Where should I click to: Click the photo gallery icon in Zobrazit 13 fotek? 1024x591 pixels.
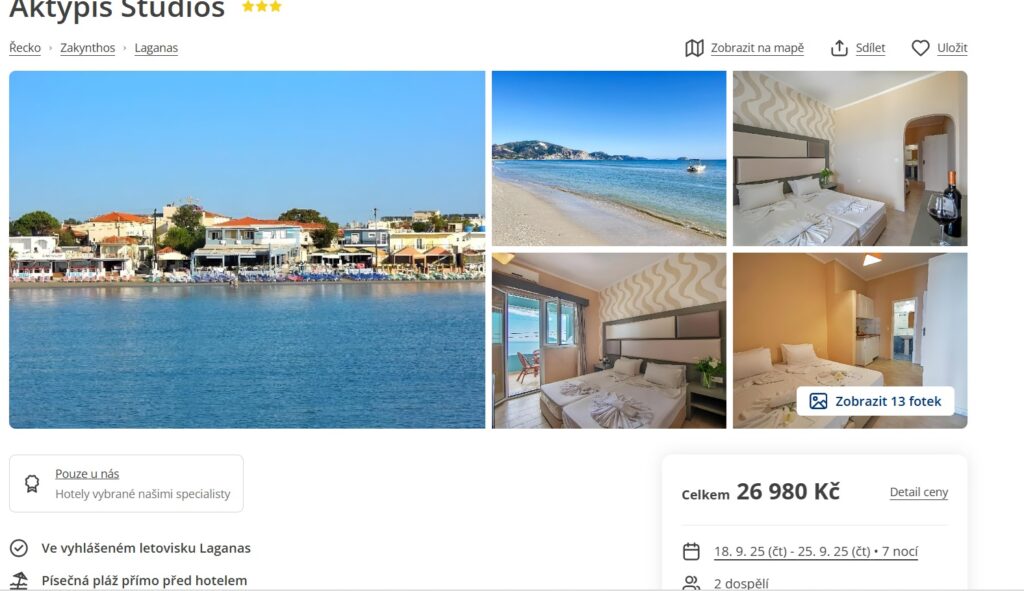tap(818, 401)
